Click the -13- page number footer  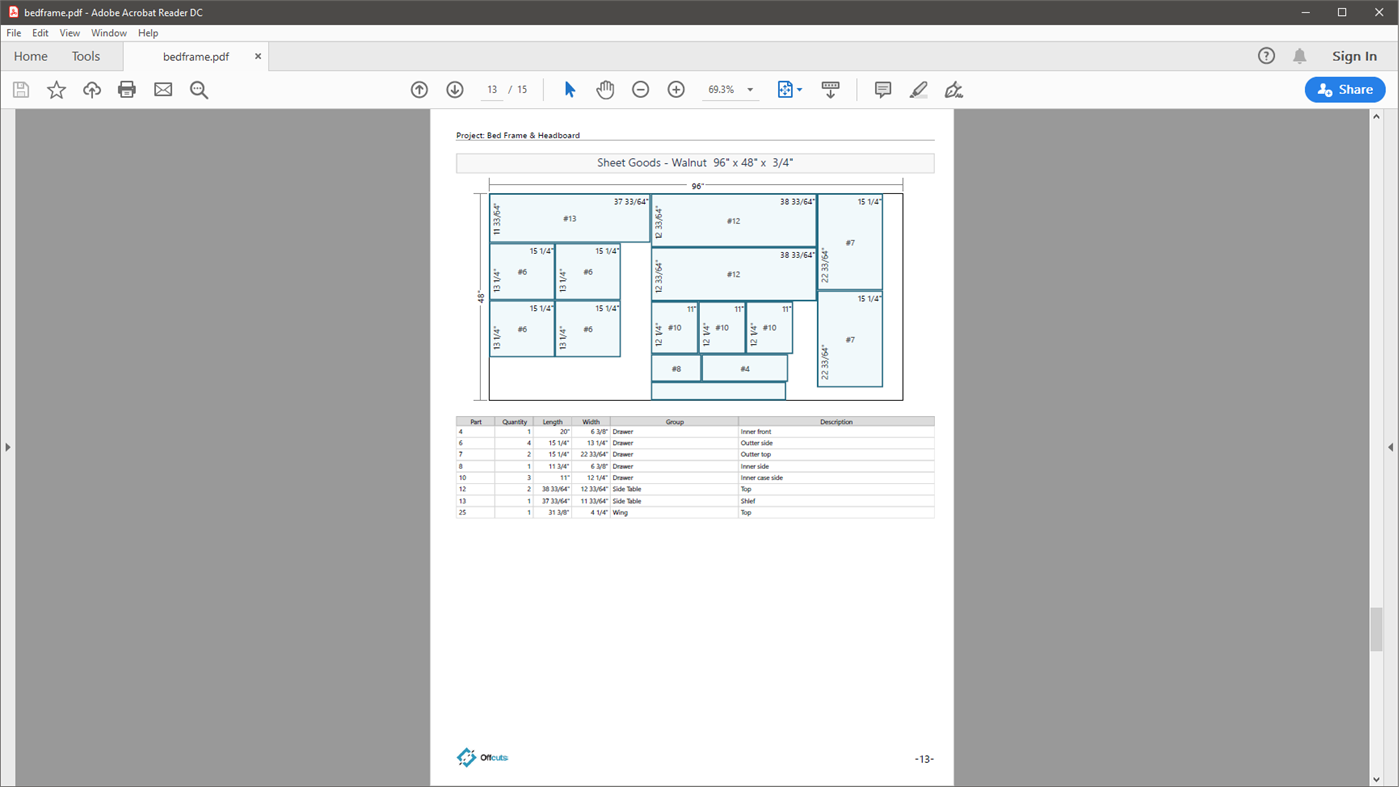tap(924, 759)
